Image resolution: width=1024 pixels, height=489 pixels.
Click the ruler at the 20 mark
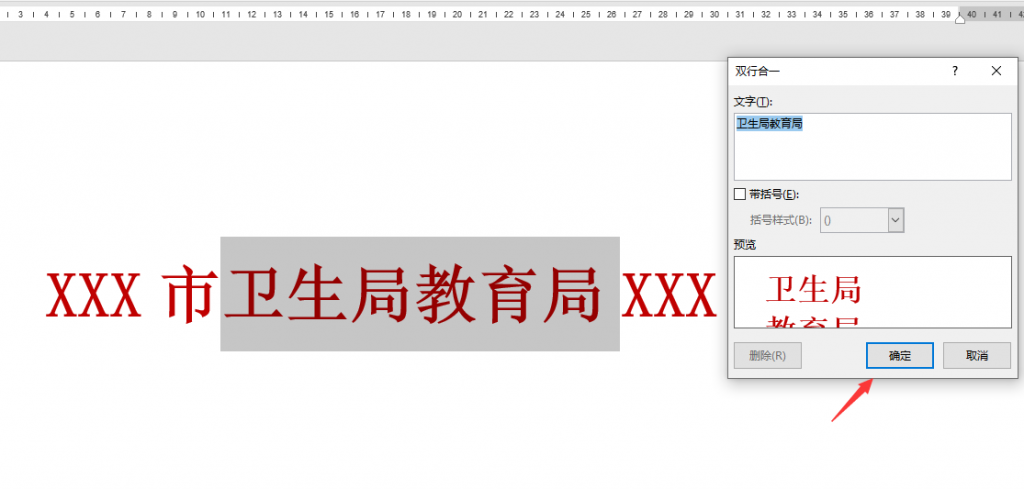[456, 15]
